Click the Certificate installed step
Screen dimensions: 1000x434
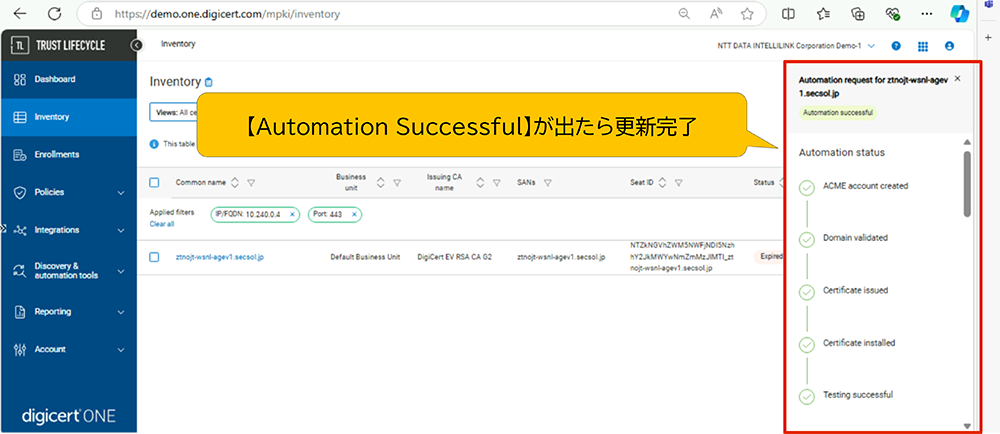point(859,343)
